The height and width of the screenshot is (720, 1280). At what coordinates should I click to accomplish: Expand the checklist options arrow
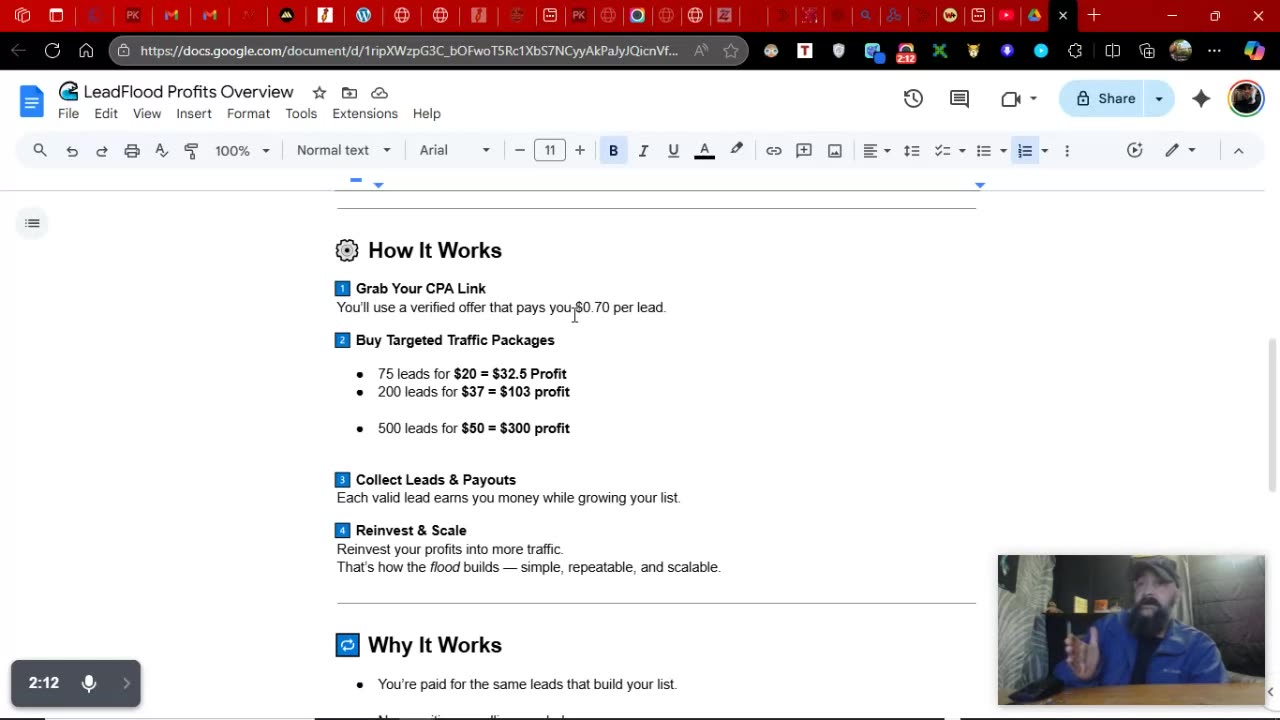pyautogui.click(x=962, y=151)
